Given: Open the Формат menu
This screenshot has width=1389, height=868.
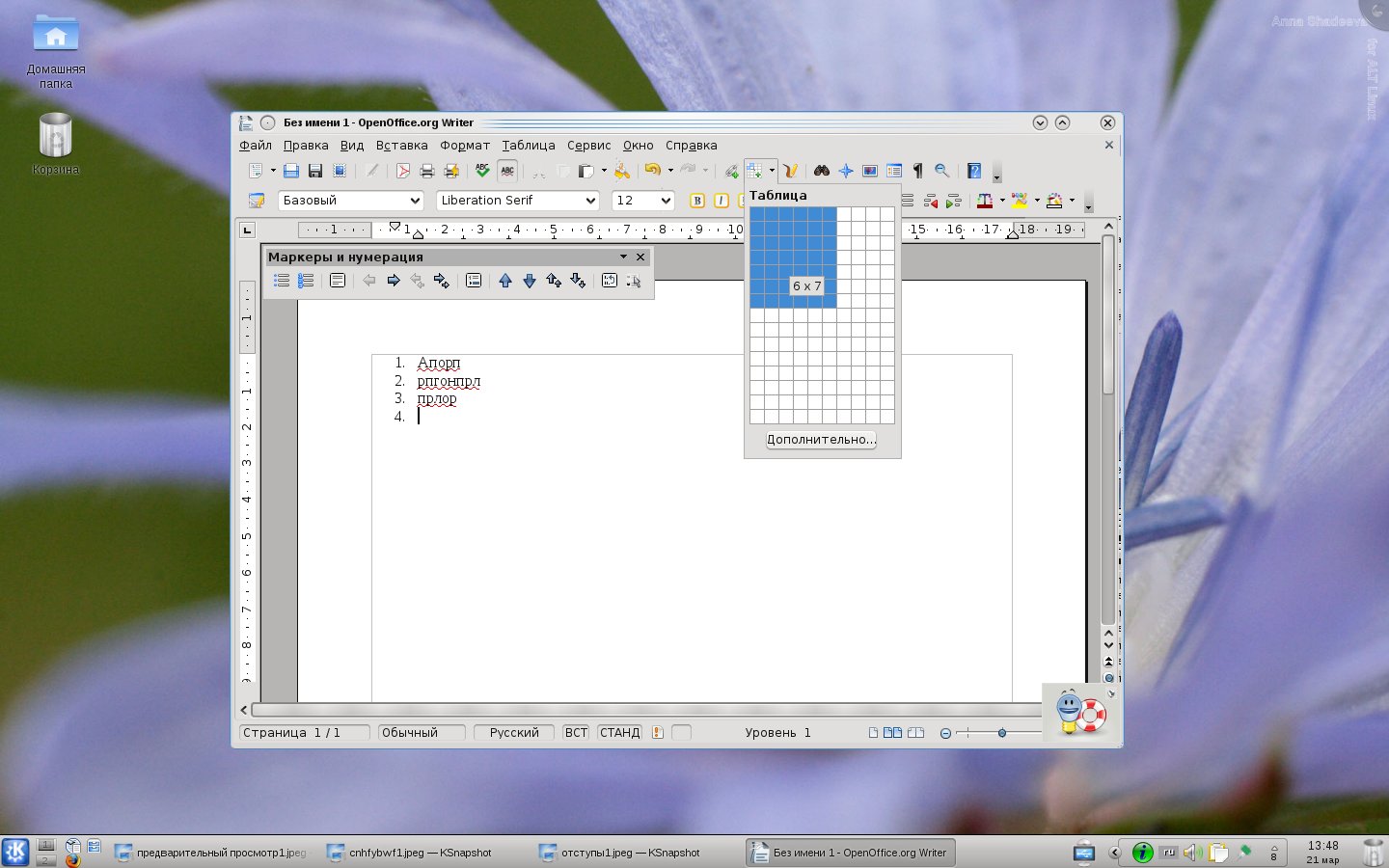Looking at the screenshot, I should click(465, 146).
